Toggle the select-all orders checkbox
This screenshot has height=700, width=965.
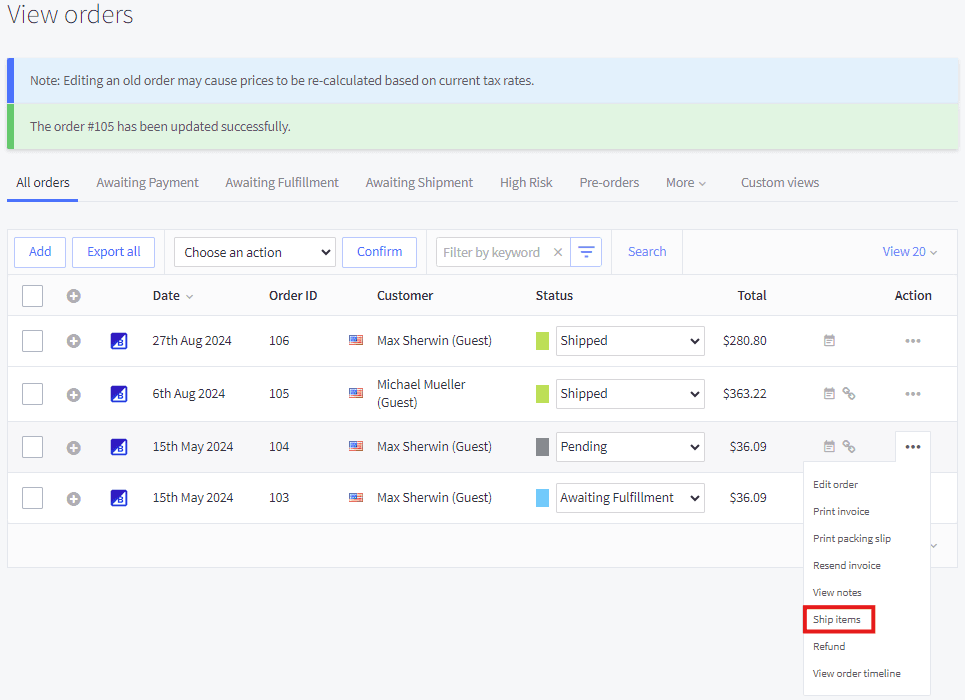[33, 296]
